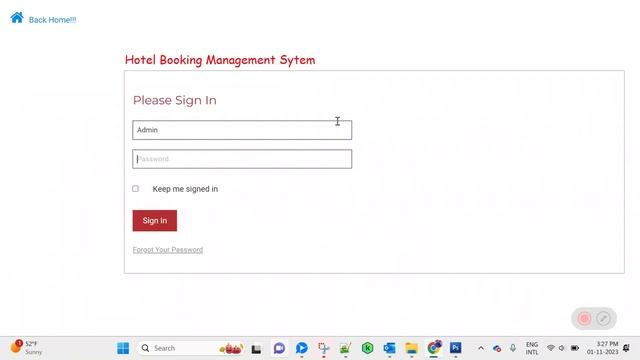Open the Snipping Tool in the taskbar
640x360 pixels.
[x=324, y=348]
